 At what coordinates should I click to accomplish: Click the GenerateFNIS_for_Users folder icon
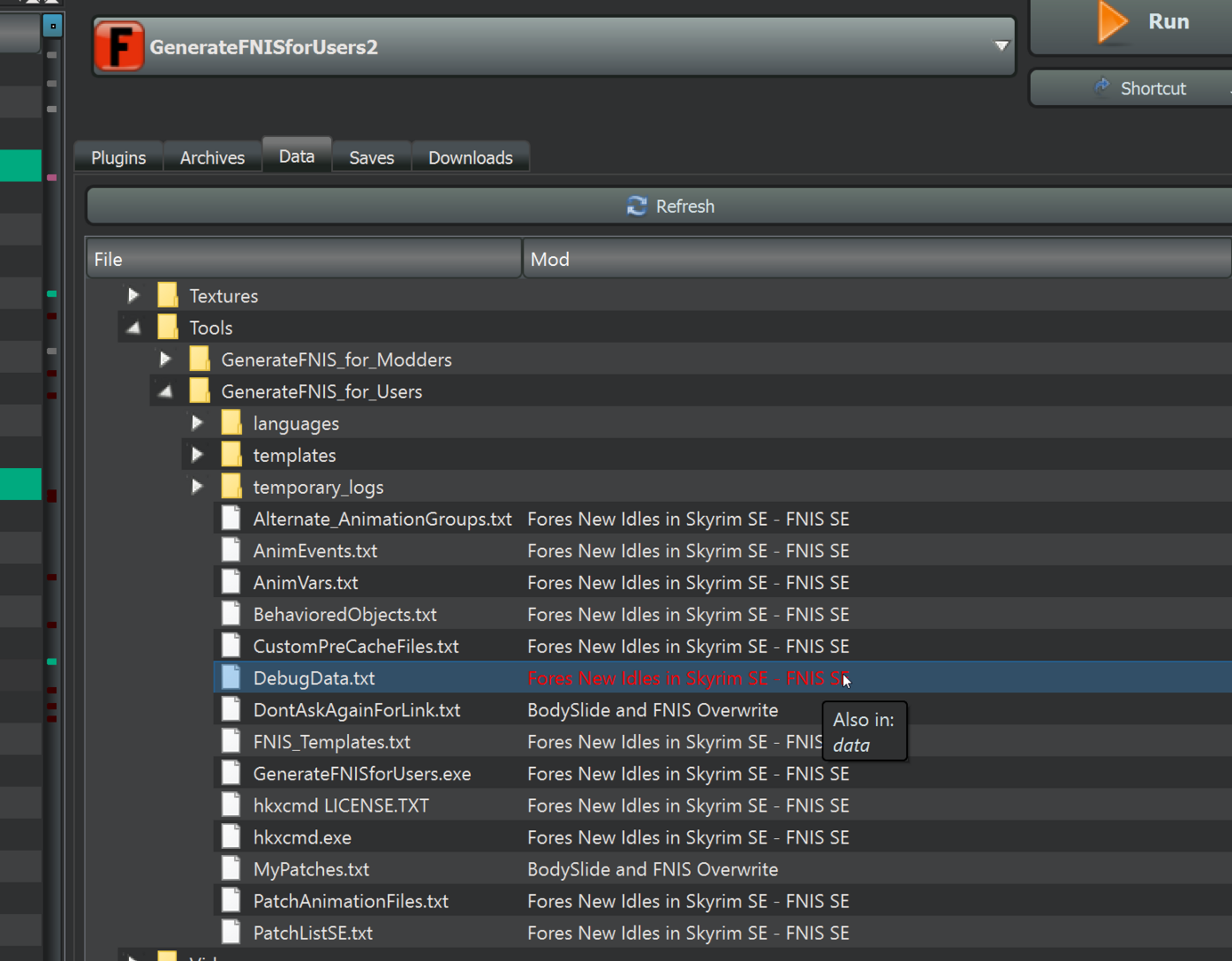(199, 391)
